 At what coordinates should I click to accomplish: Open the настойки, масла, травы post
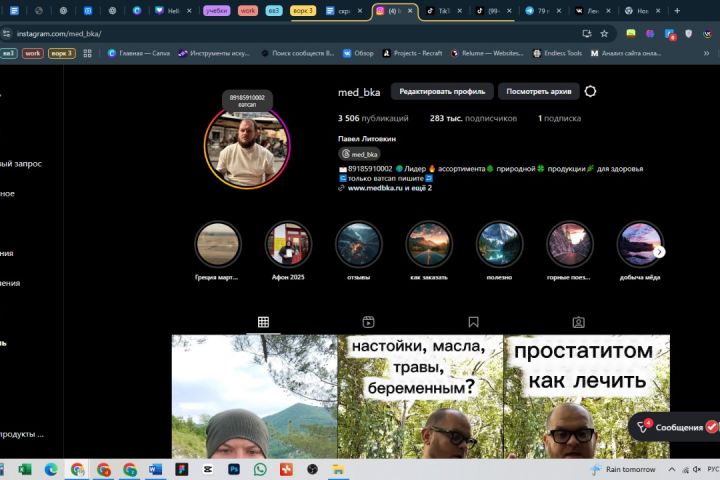coord(420,396)
